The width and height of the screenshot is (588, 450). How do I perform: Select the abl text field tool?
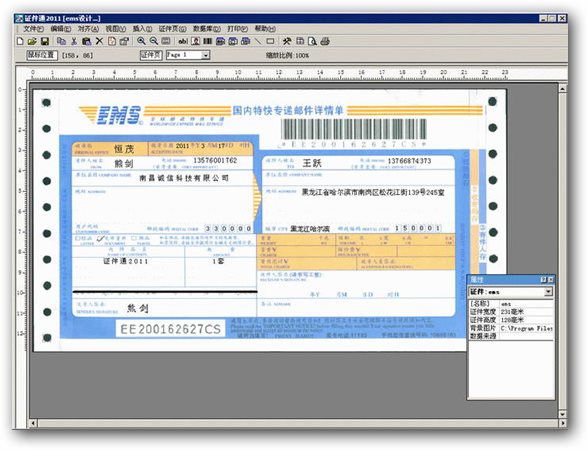coord(183,41)
